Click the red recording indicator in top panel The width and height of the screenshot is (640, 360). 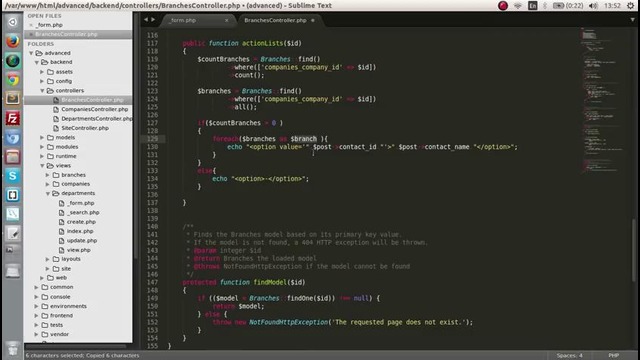tap(503, 6)
